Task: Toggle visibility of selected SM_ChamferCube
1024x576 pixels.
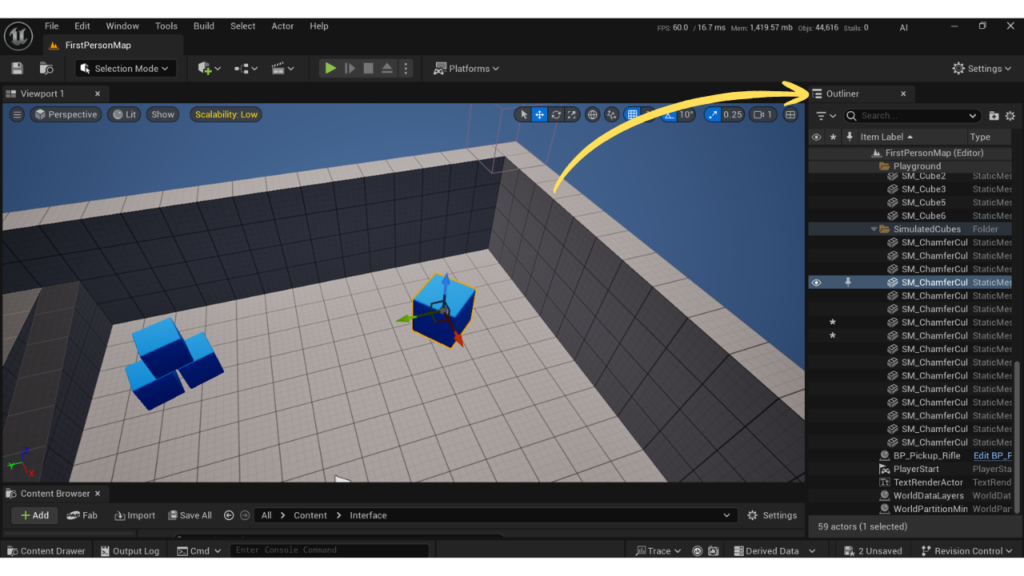Action: tap(816, 282)
